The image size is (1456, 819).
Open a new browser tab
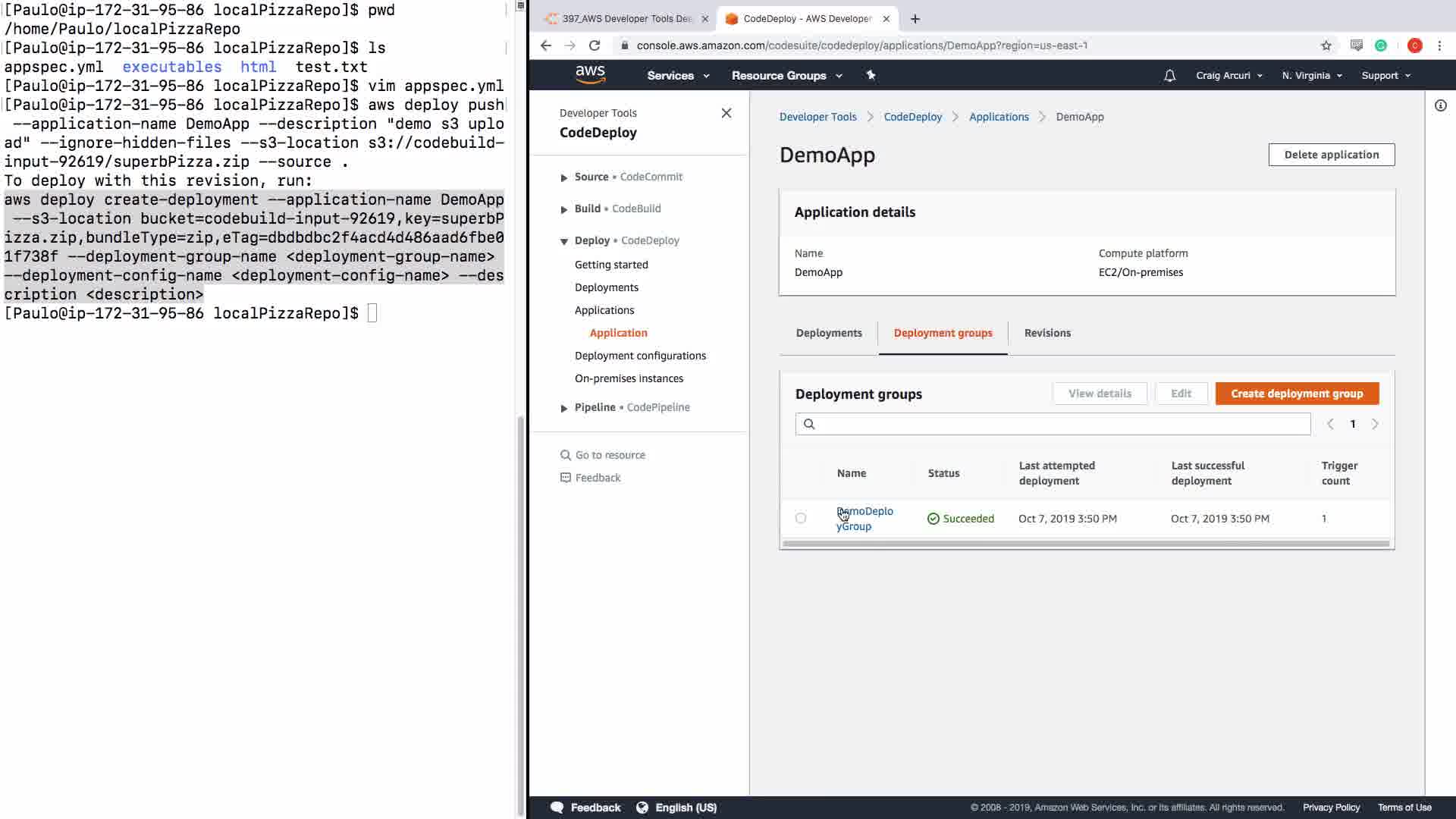[915, 19]
